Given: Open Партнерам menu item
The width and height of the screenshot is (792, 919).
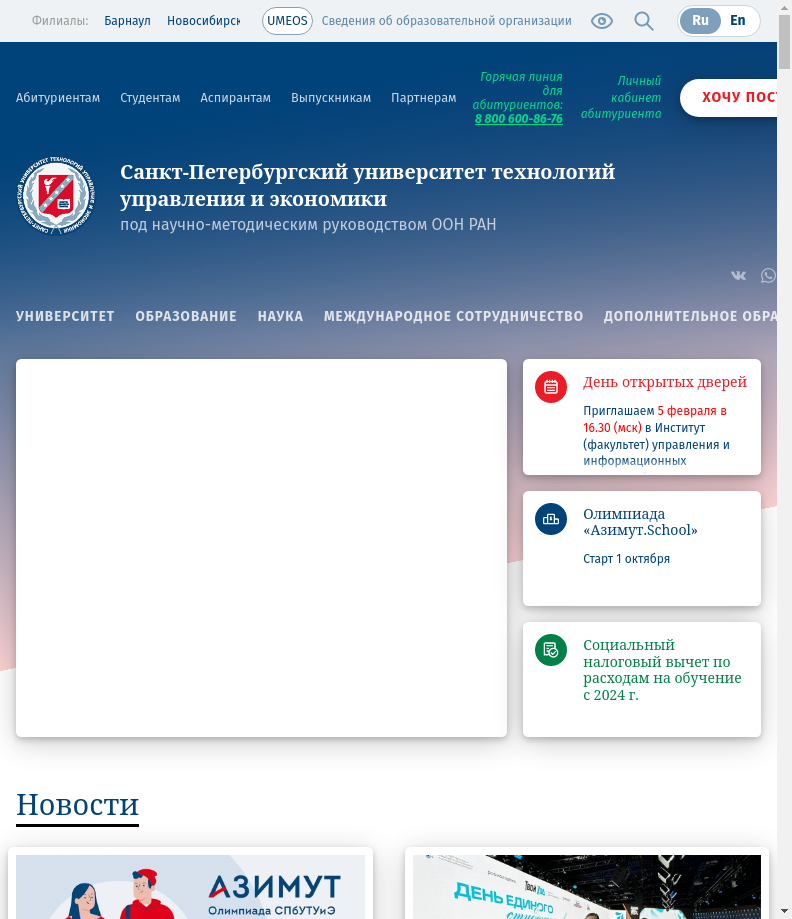Looking at the screenshot, I should click(423, 98).
